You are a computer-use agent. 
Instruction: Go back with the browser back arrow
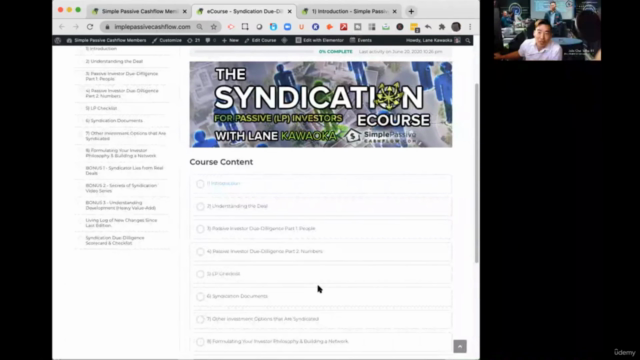click(x=62, y=27)
